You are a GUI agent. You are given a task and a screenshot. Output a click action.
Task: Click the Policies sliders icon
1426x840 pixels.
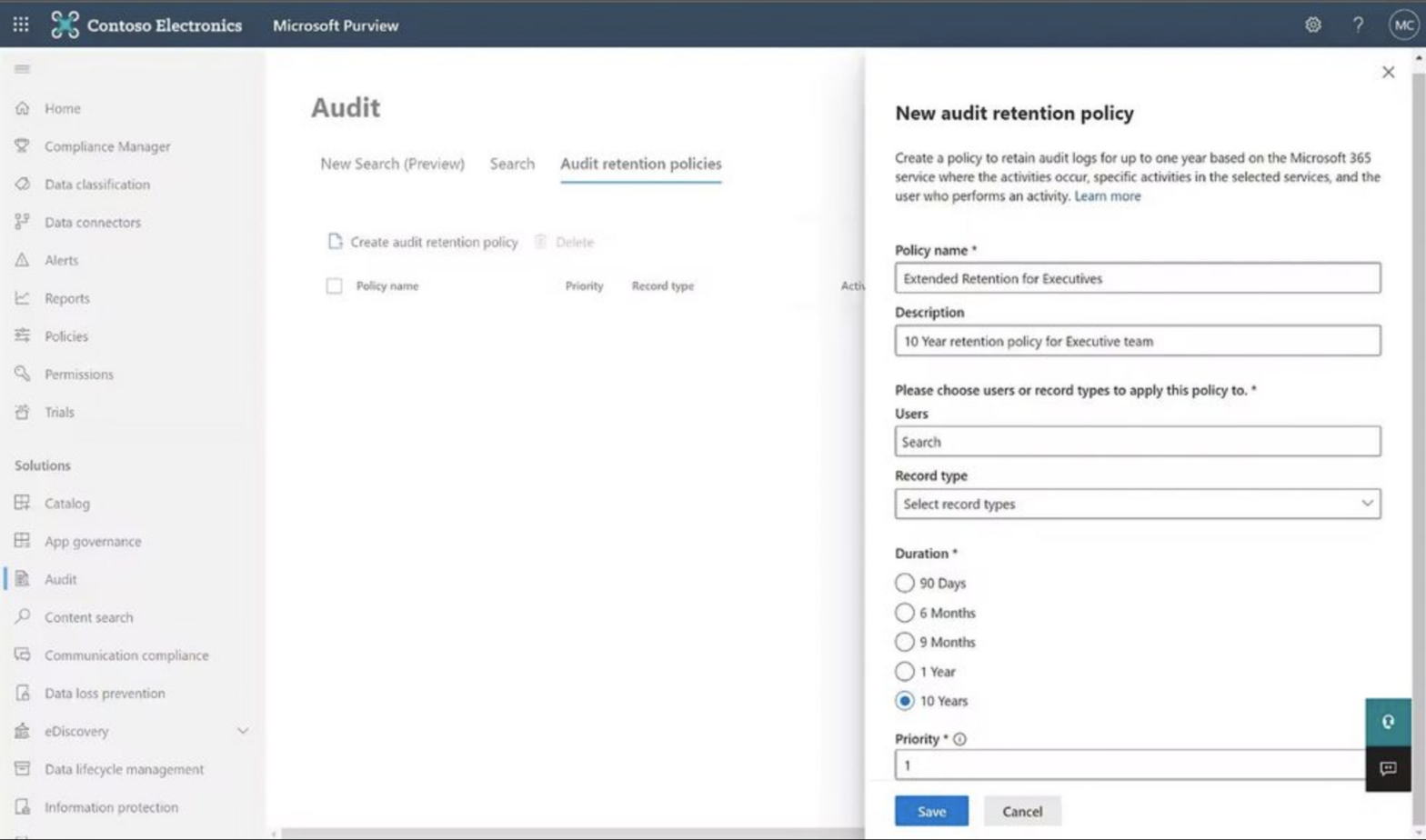tap(22, 335)
